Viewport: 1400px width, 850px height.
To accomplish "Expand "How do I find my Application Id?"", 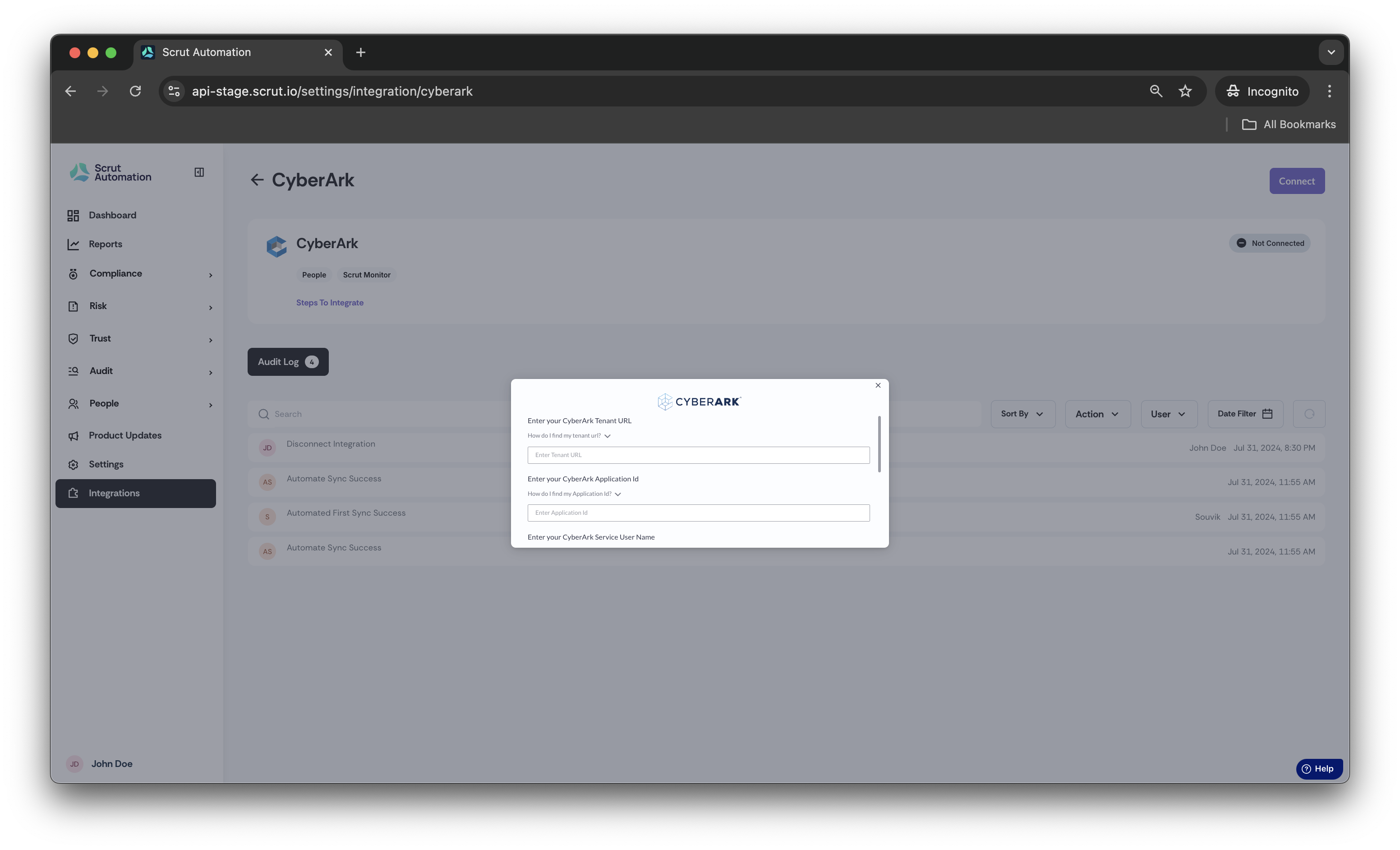I will (574, 494).
